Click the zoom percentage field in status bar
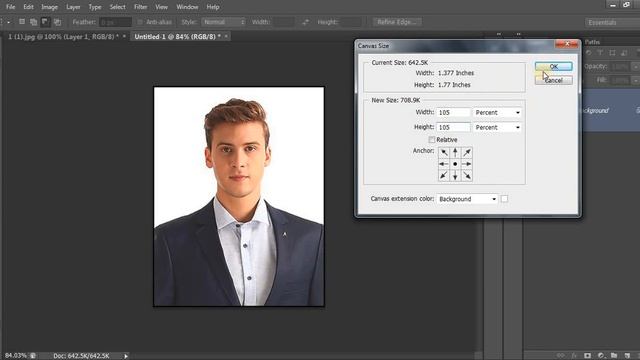This screenshot has width=640, height=360. pyautogui.click(x=16, y=356)
